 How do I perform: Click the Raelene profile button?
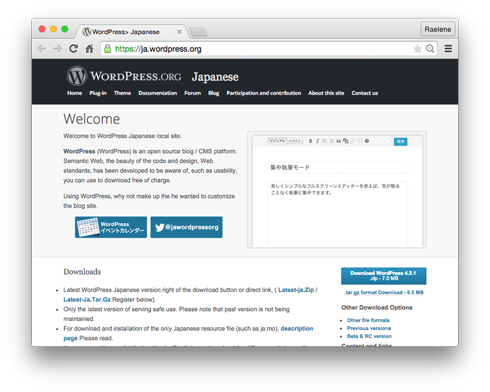(x=438, y=29)
